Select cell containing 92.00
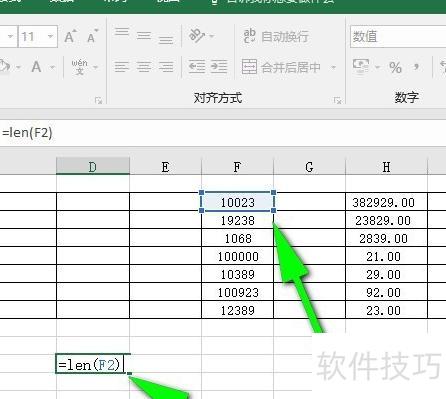The height and width of the screenshot is (399, 446). coord(386,292)
